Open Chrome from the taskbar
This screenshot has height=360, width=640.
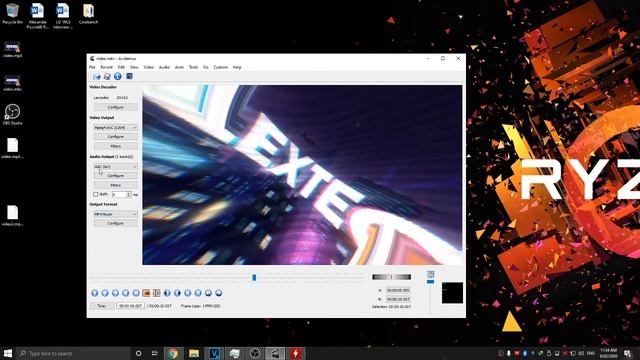173,353
